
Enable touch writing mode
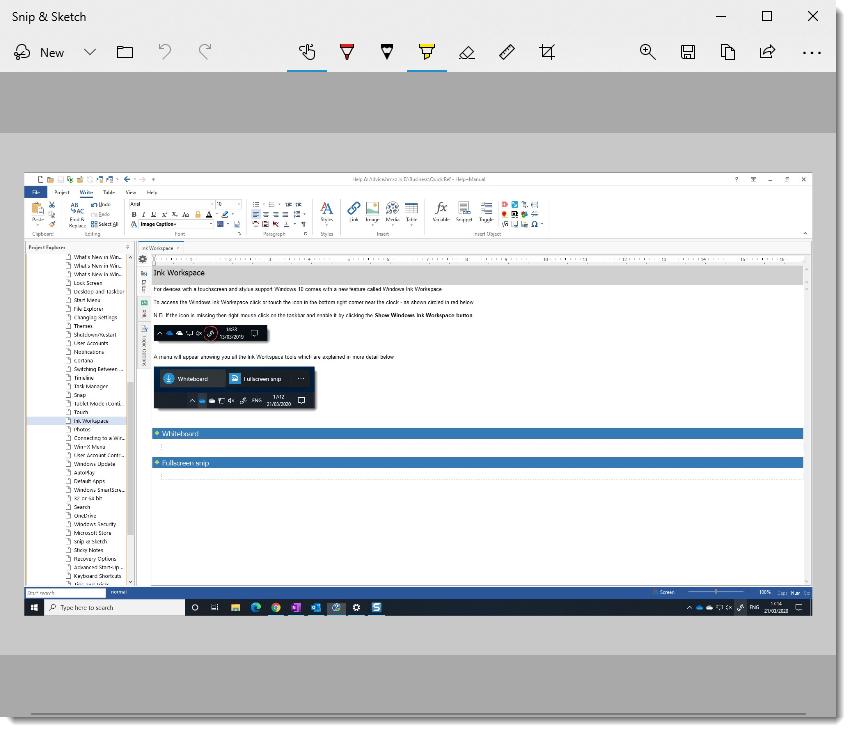point(307,52)
